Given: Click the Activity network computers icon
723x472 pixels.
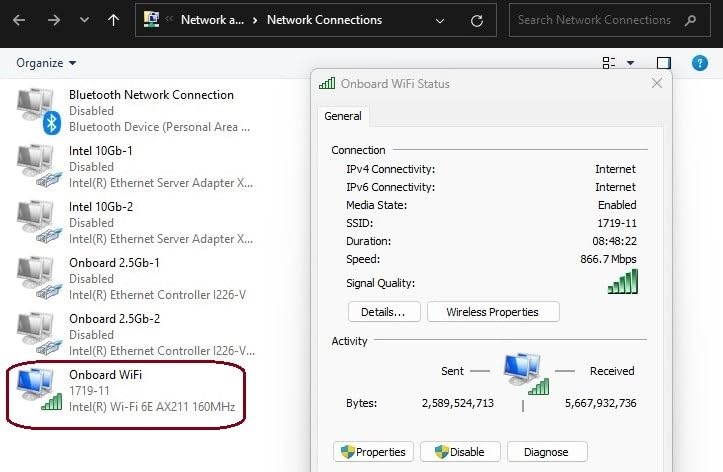Looking at the screenshot, I should click(526, 374).
